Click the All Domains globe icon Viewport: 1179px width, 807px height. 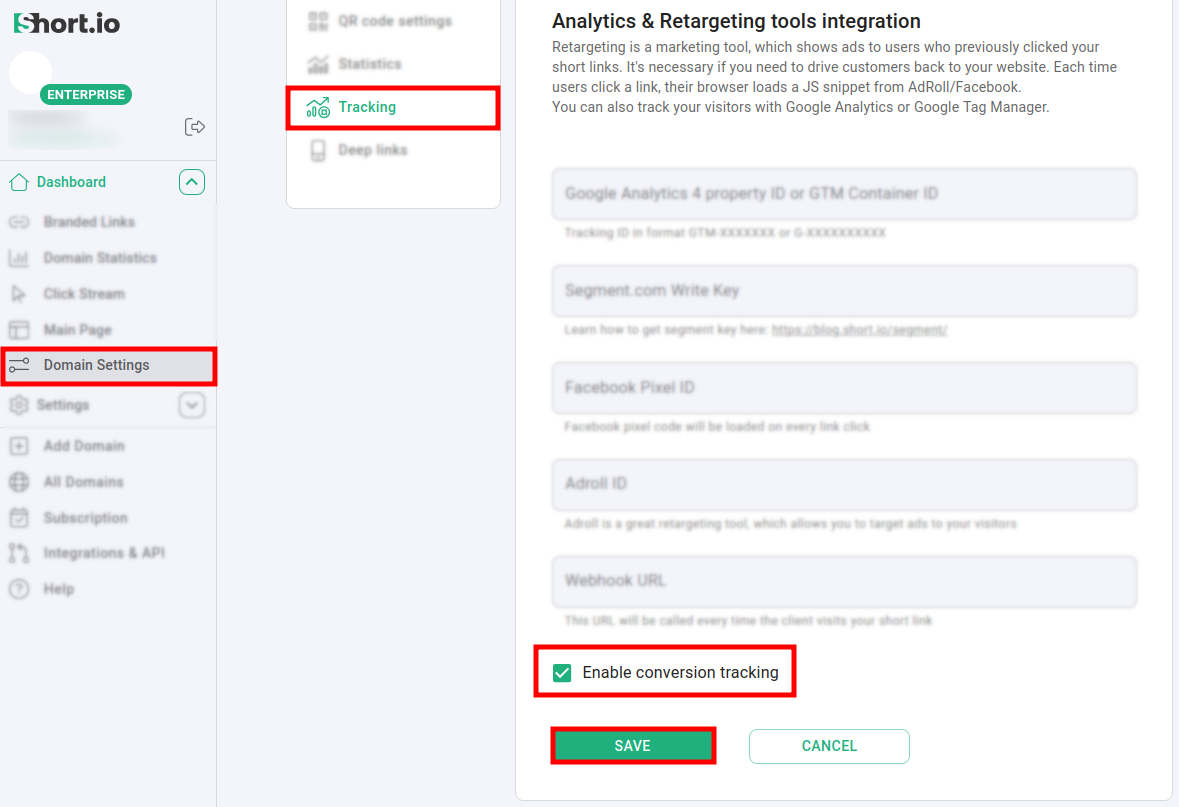19,482
